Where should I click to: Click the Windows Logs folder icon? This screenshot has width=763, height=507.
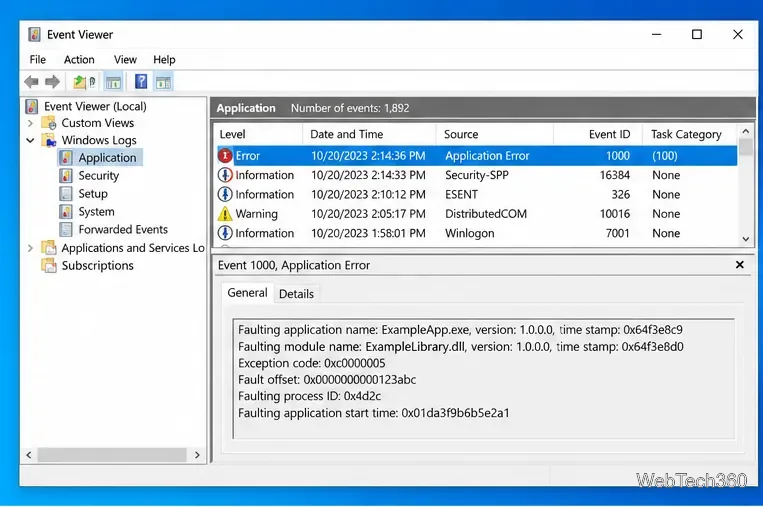point(49,140)
